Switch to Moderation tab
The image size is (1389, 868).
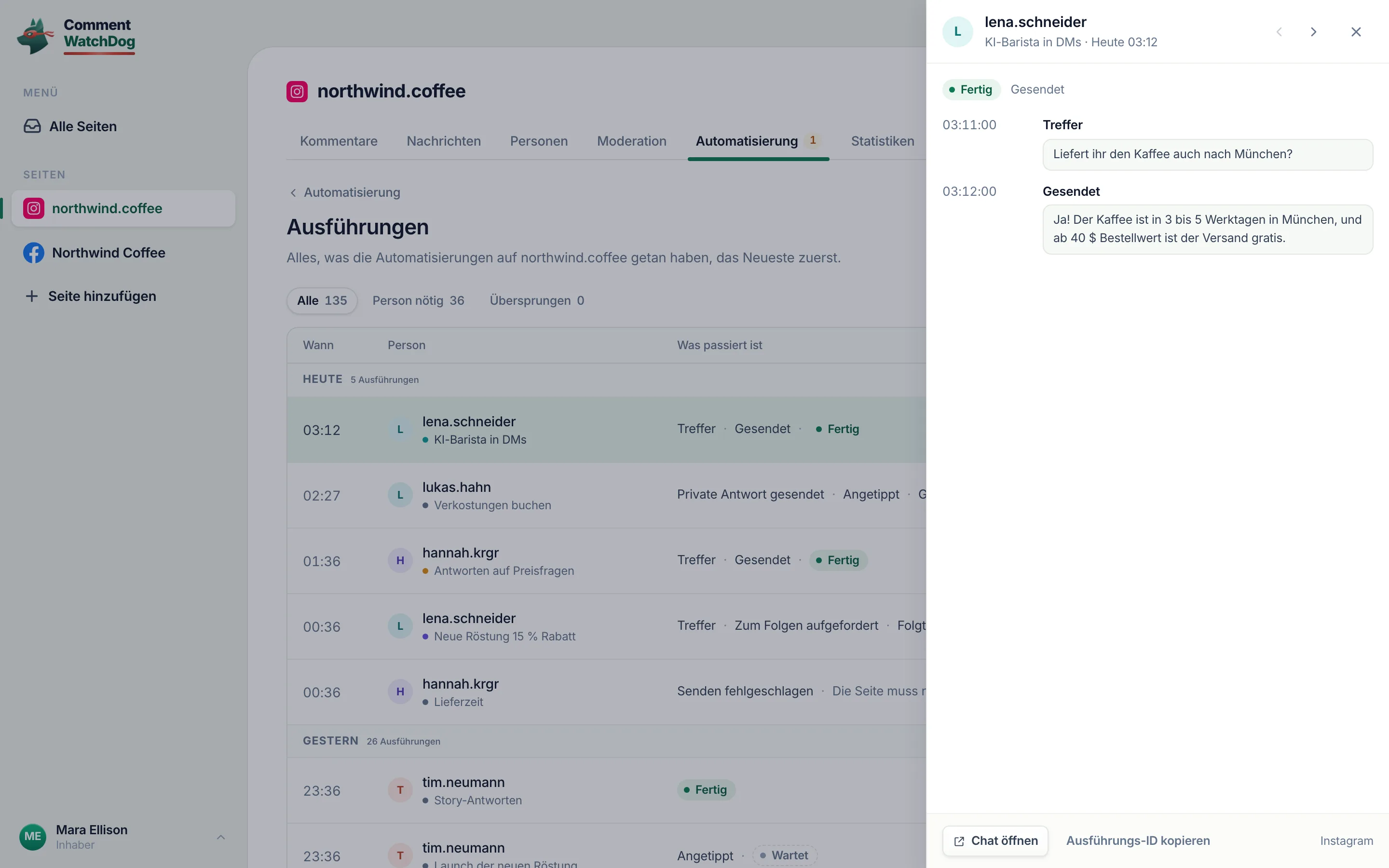631,141
